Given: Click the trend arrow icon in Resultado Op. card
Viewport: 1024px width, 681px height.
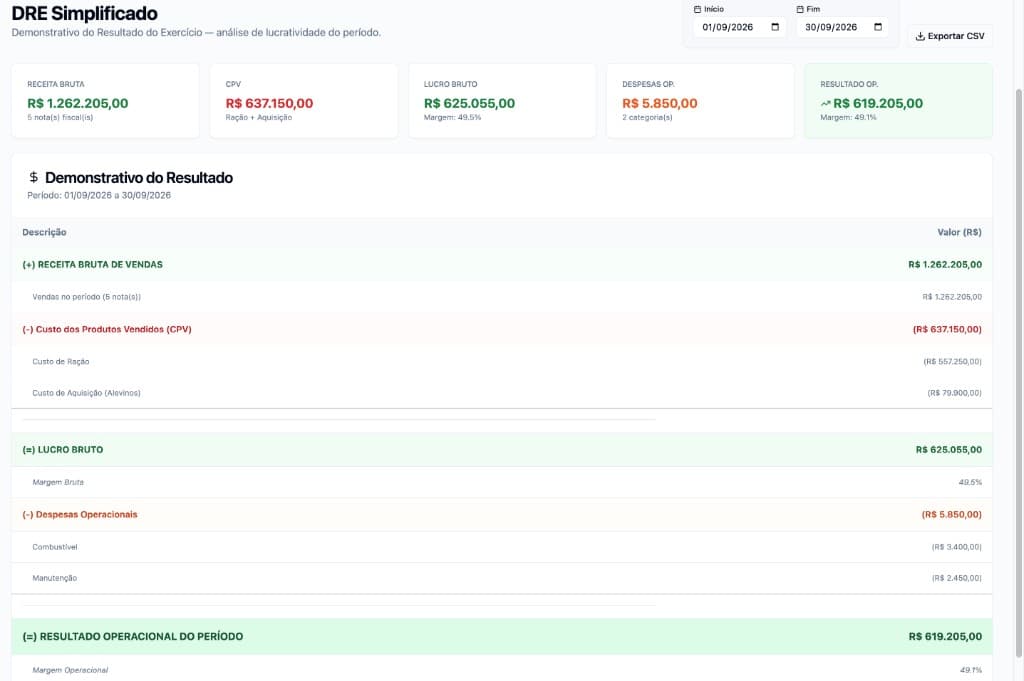Looking at the screenshot, I should point(825,103).
